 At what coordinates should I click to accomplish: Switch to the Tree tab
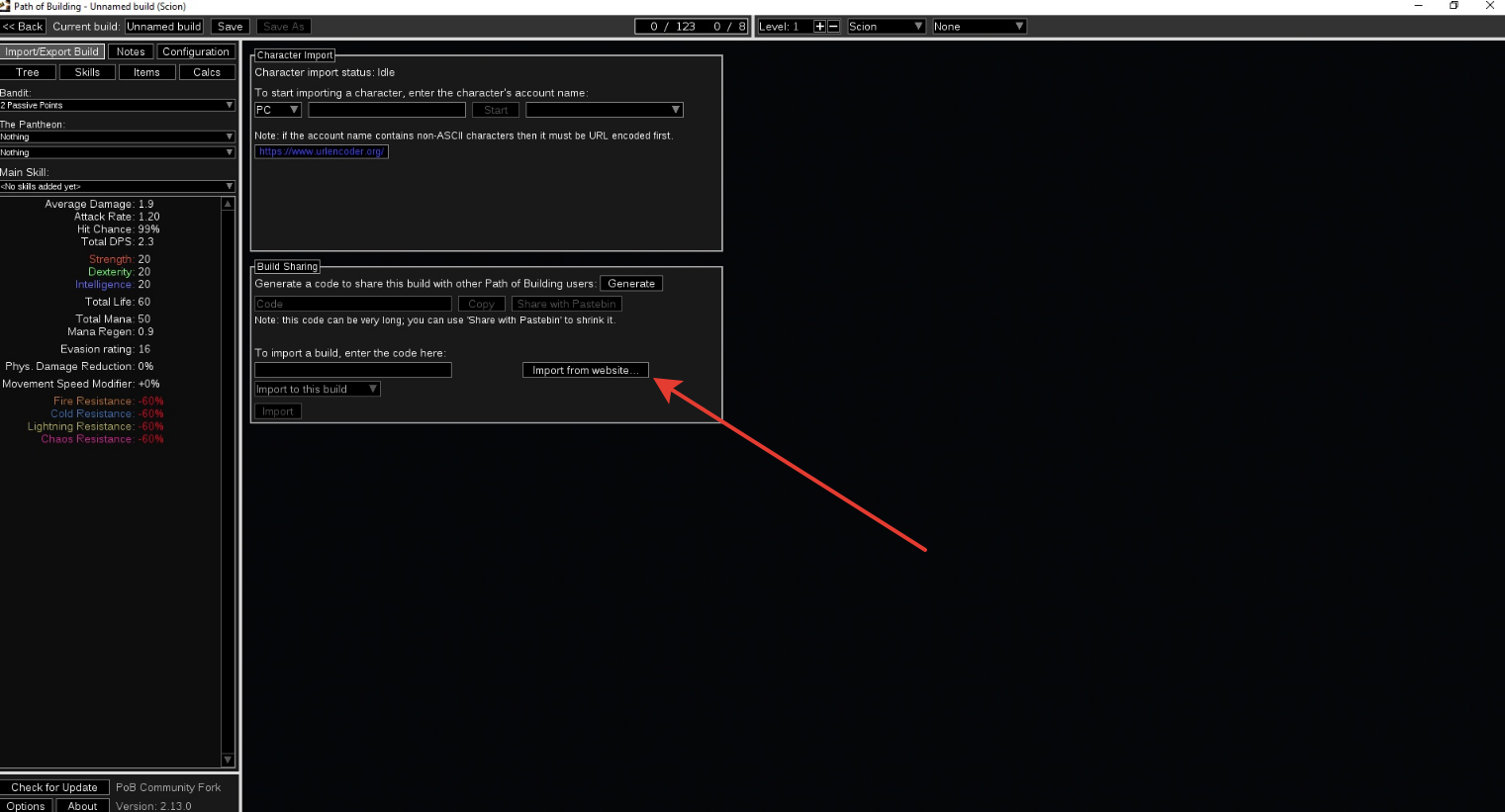tap(28, 72)
